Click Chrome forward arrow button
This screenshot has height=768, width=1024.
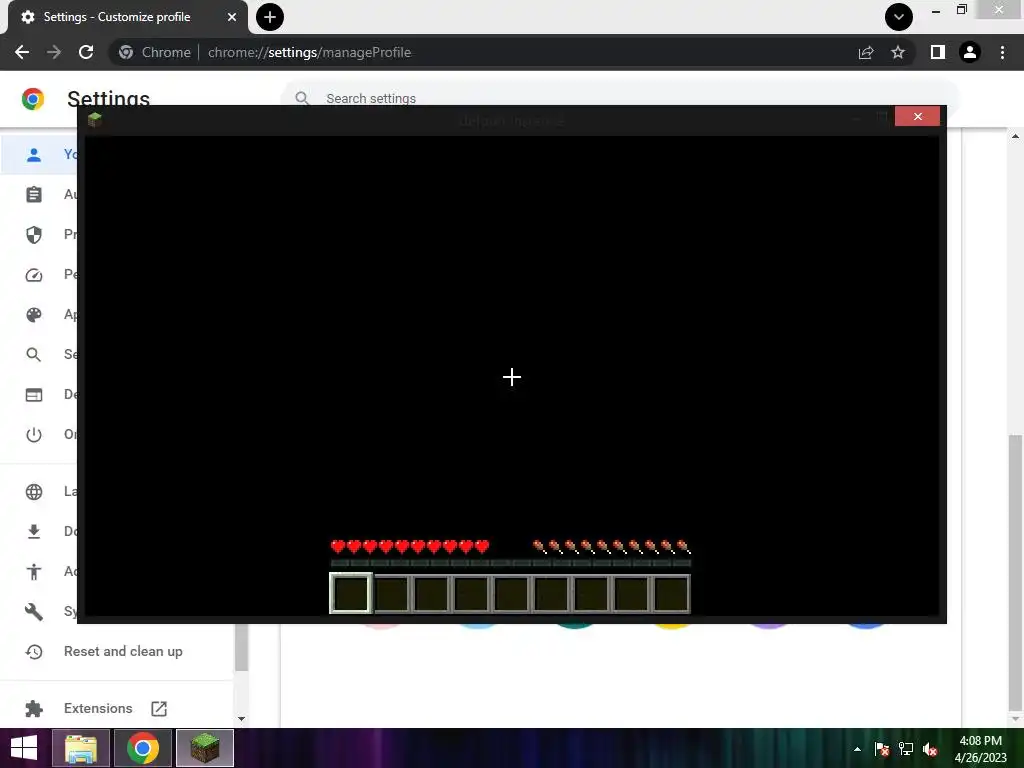(54, 52)
